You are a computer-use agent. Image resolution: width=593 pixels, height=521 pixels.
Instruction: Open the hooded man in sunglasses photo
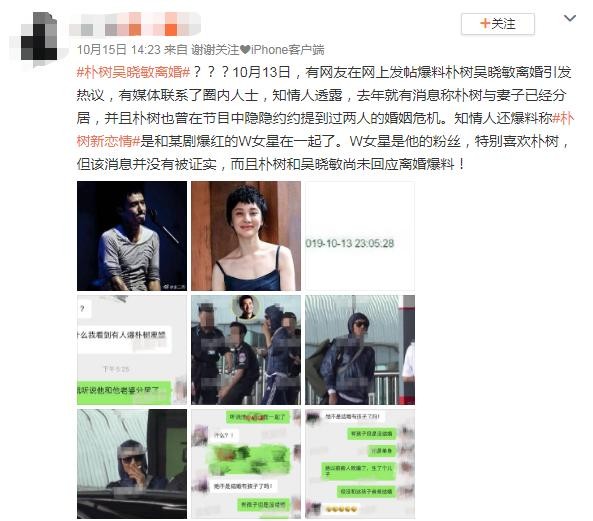click(360, 350)
